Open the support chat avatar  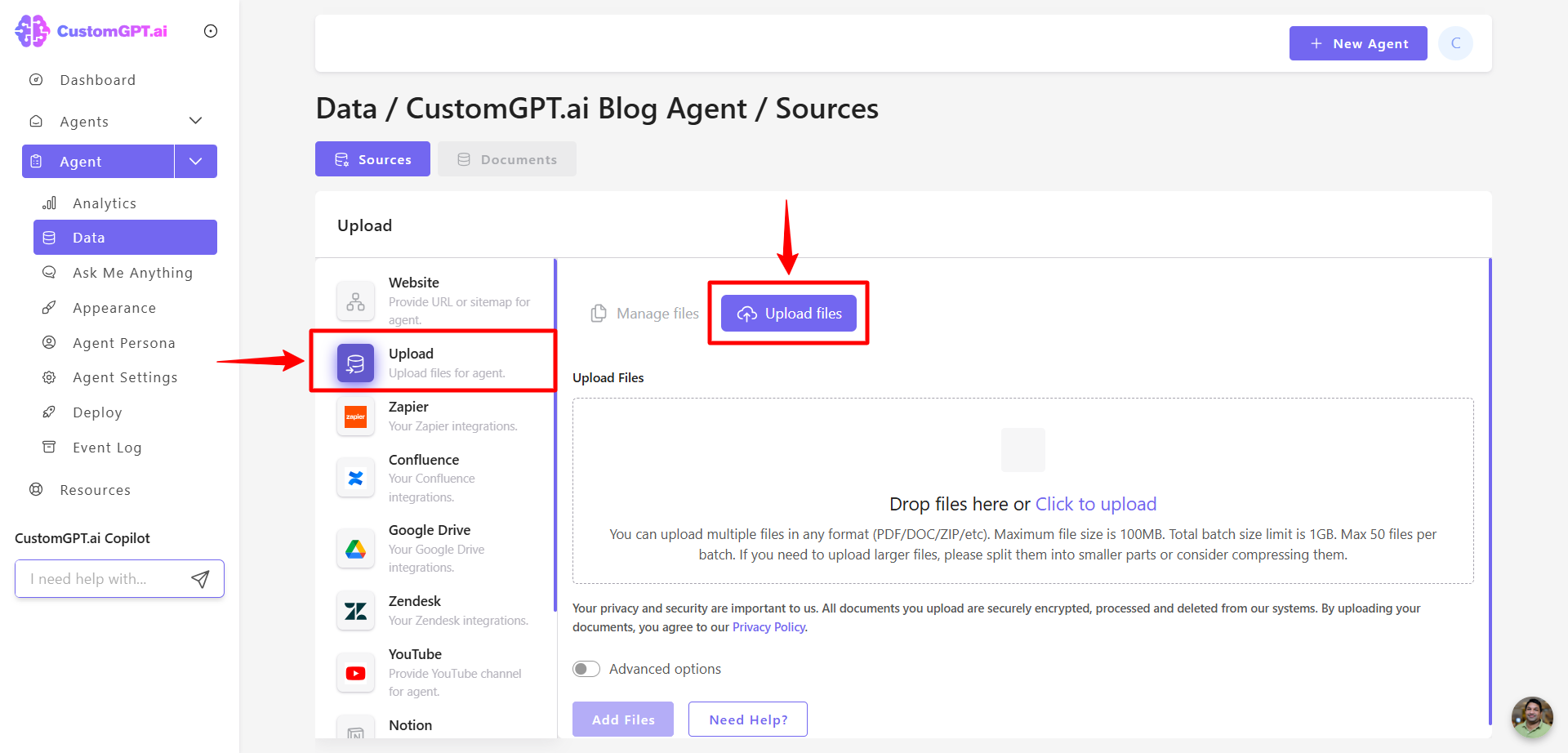[x=1532, y=717]
